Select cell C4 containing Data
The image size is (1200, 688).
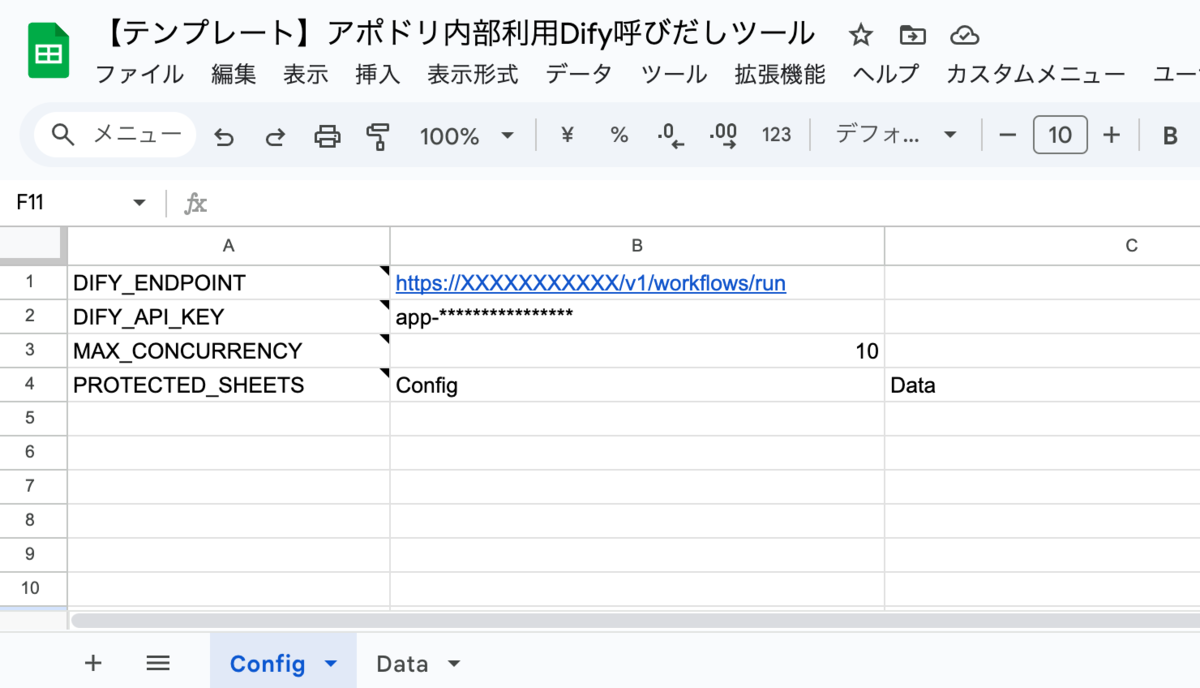[1042, 385]
